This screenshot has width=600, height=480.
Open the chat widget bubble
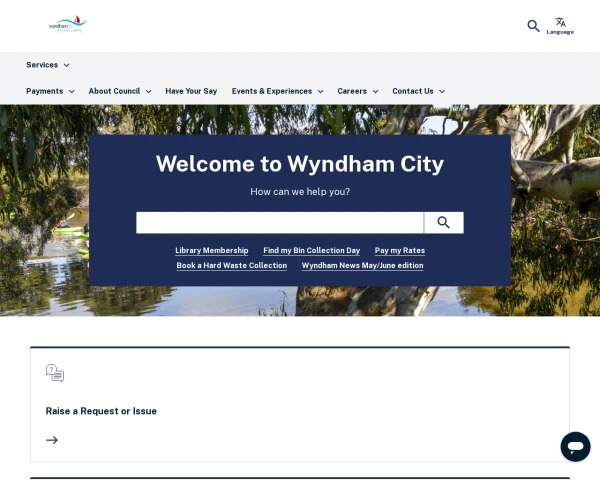pyautogui.click(x=575, y=446)
